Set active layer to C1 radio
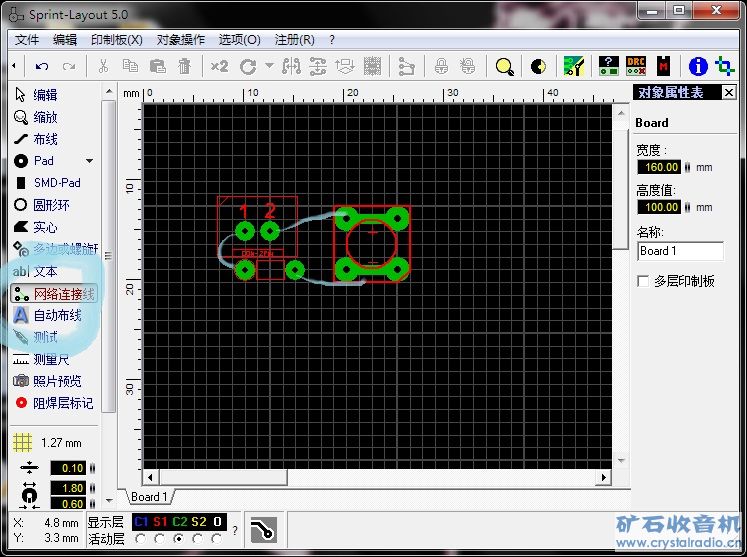The height and width of the screenshot is (557, 747). pyautogui.click(x=141, y=539)
